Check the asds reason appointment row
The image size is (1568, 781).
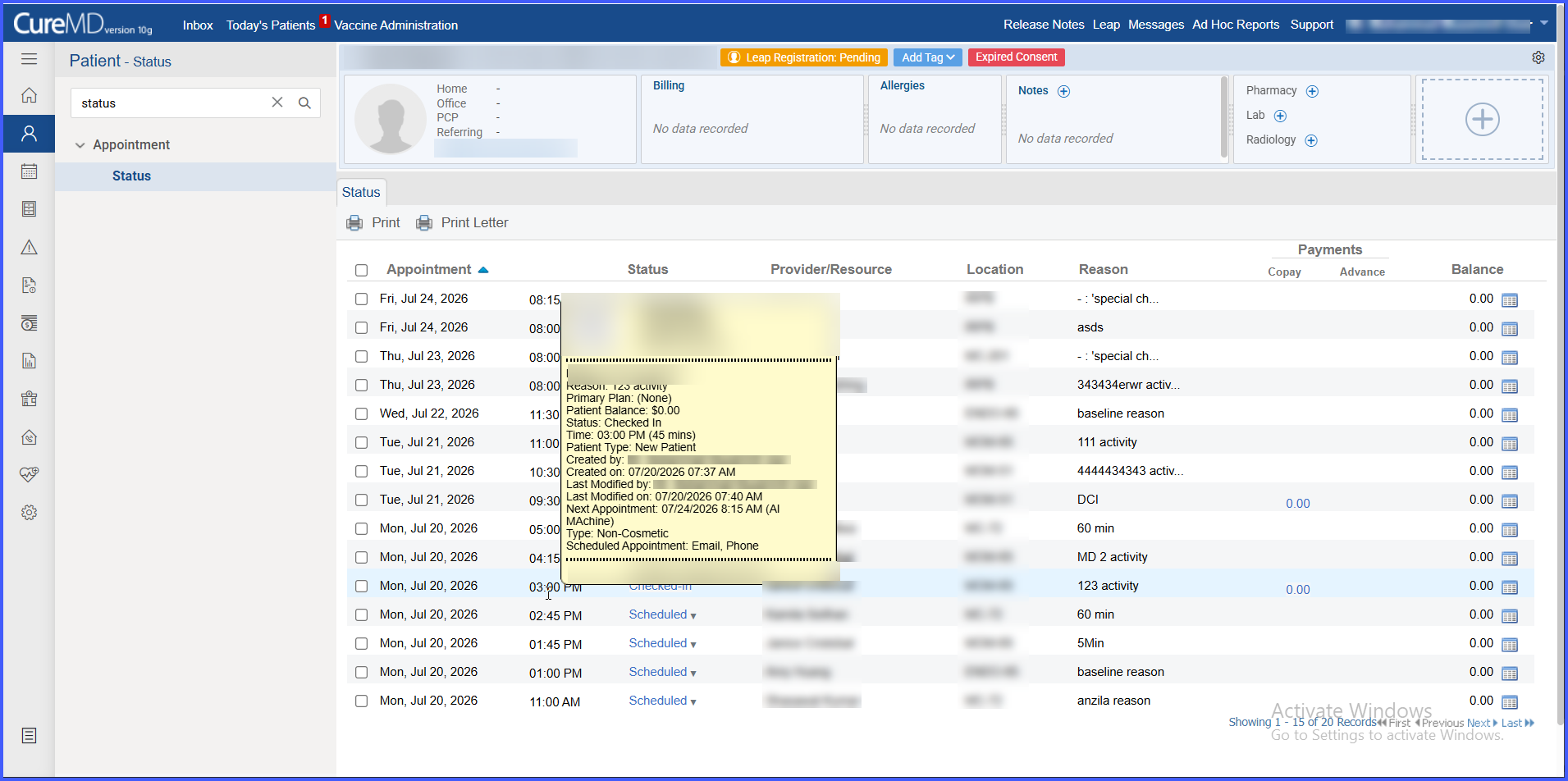tap(361, 327)
